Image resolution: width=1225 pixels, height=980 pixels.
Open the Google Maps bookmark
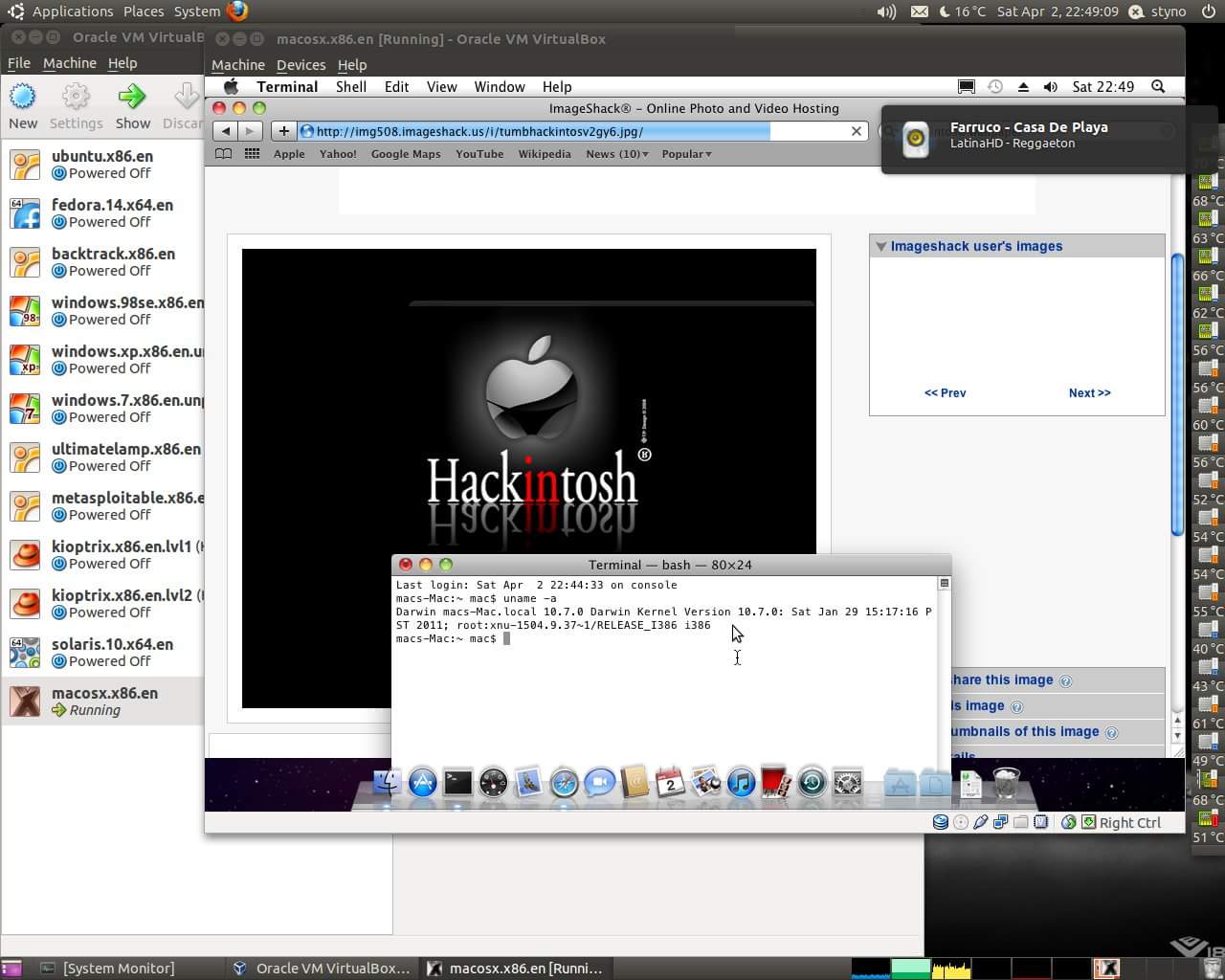[x=406, y=154]
